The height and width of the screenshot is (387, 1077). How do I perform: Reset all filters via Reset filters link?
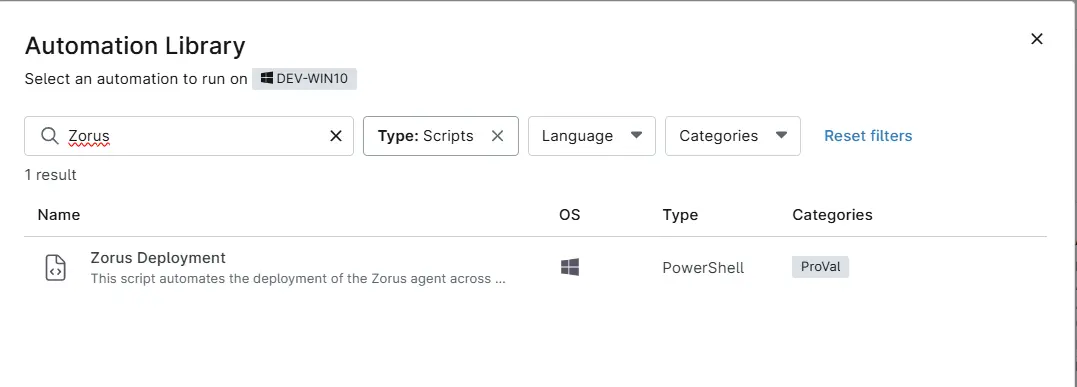tap(868, 136)
